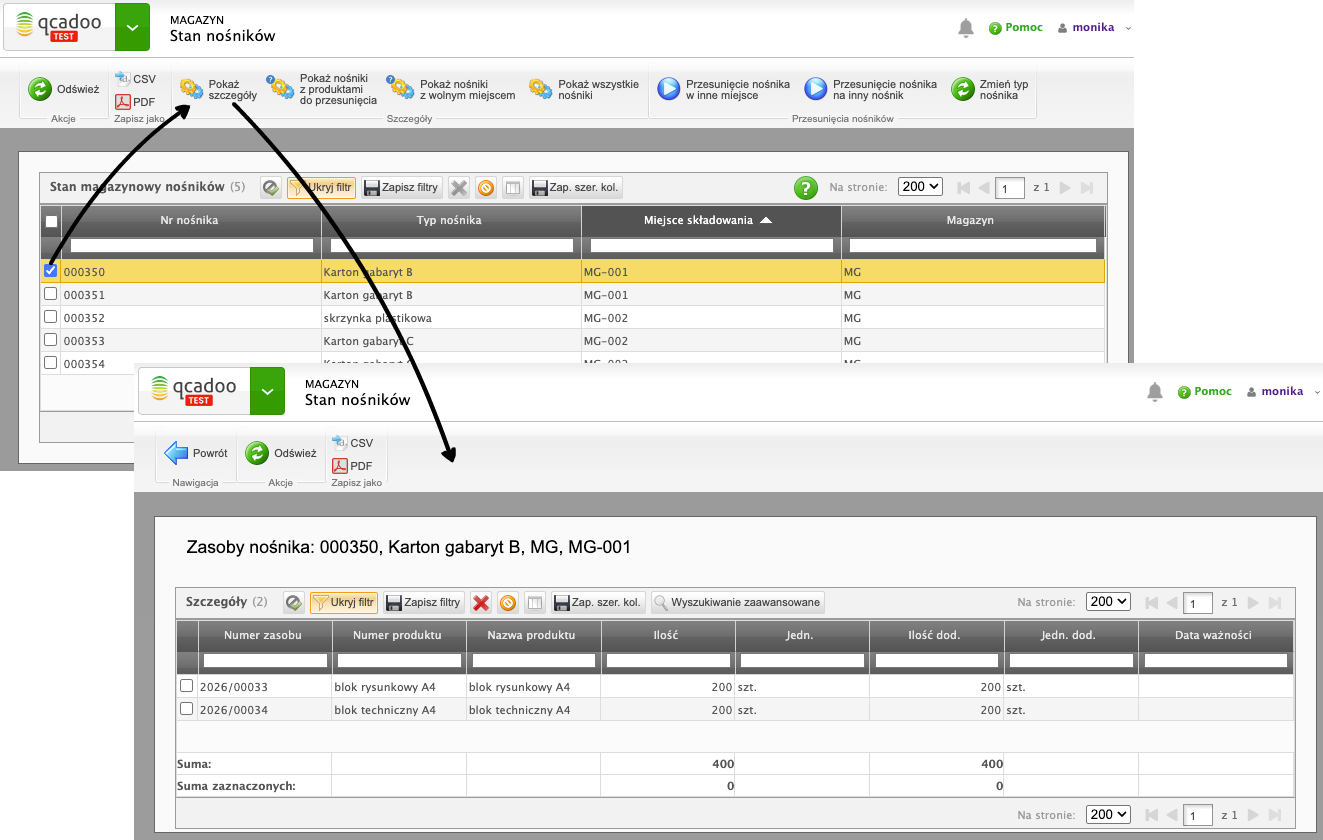1323x840 pixels.
Task: Click the Powrót back arrow
Action: coord(177,453)
